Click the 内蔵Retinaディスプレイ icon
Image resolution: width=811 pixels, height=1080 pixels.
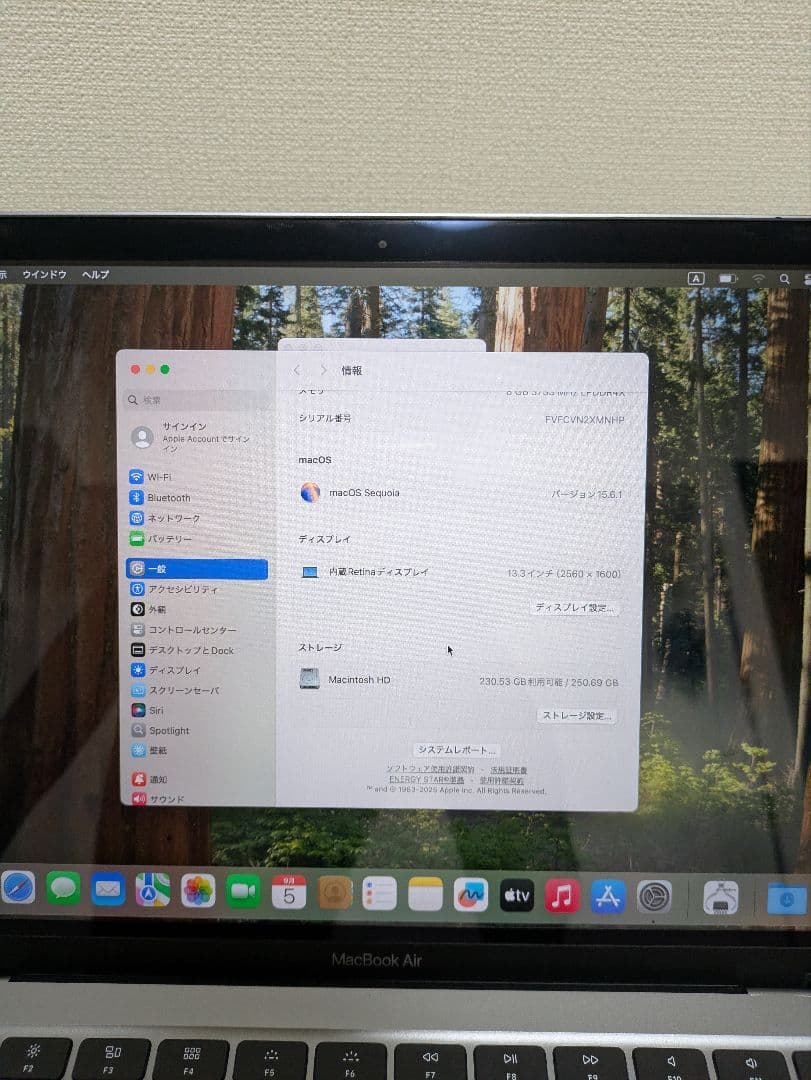click(x=310, y=572)
